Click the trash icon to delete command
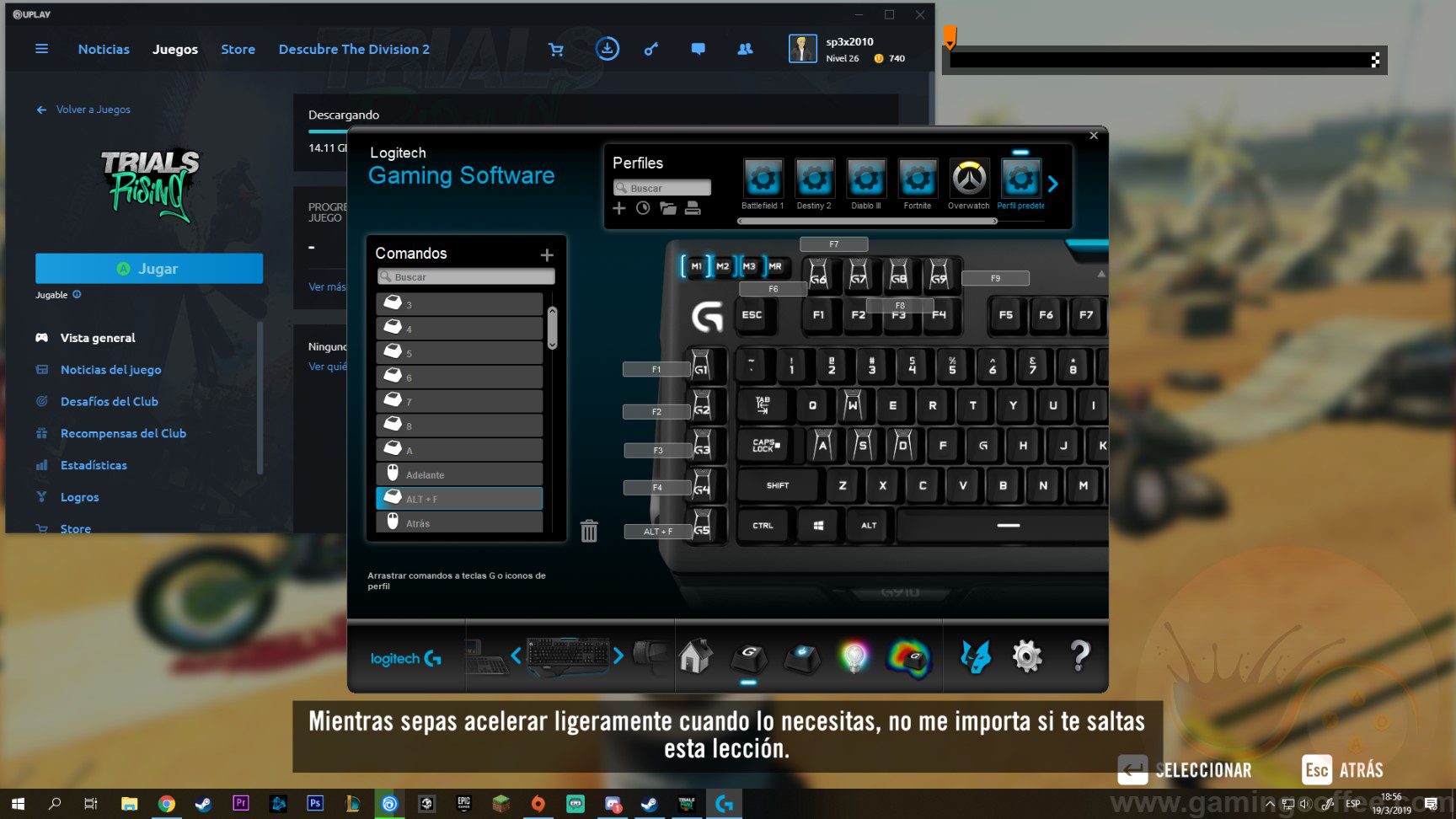The width and height of the screenshot is (1456, 819). pos(589,531)
